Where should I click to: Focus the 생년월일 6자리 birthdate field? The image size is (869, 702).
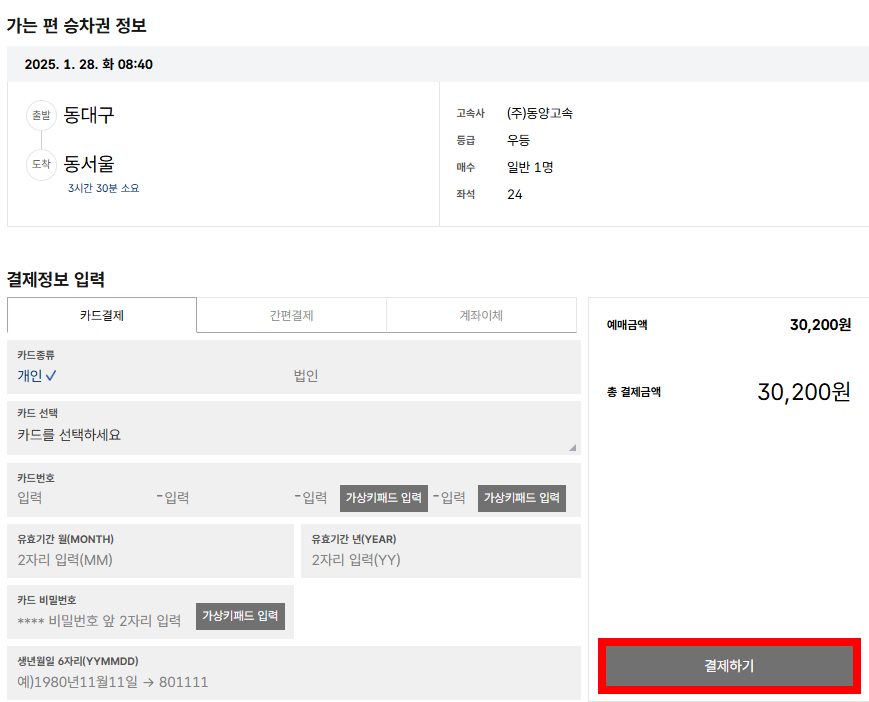coord(294,673)
